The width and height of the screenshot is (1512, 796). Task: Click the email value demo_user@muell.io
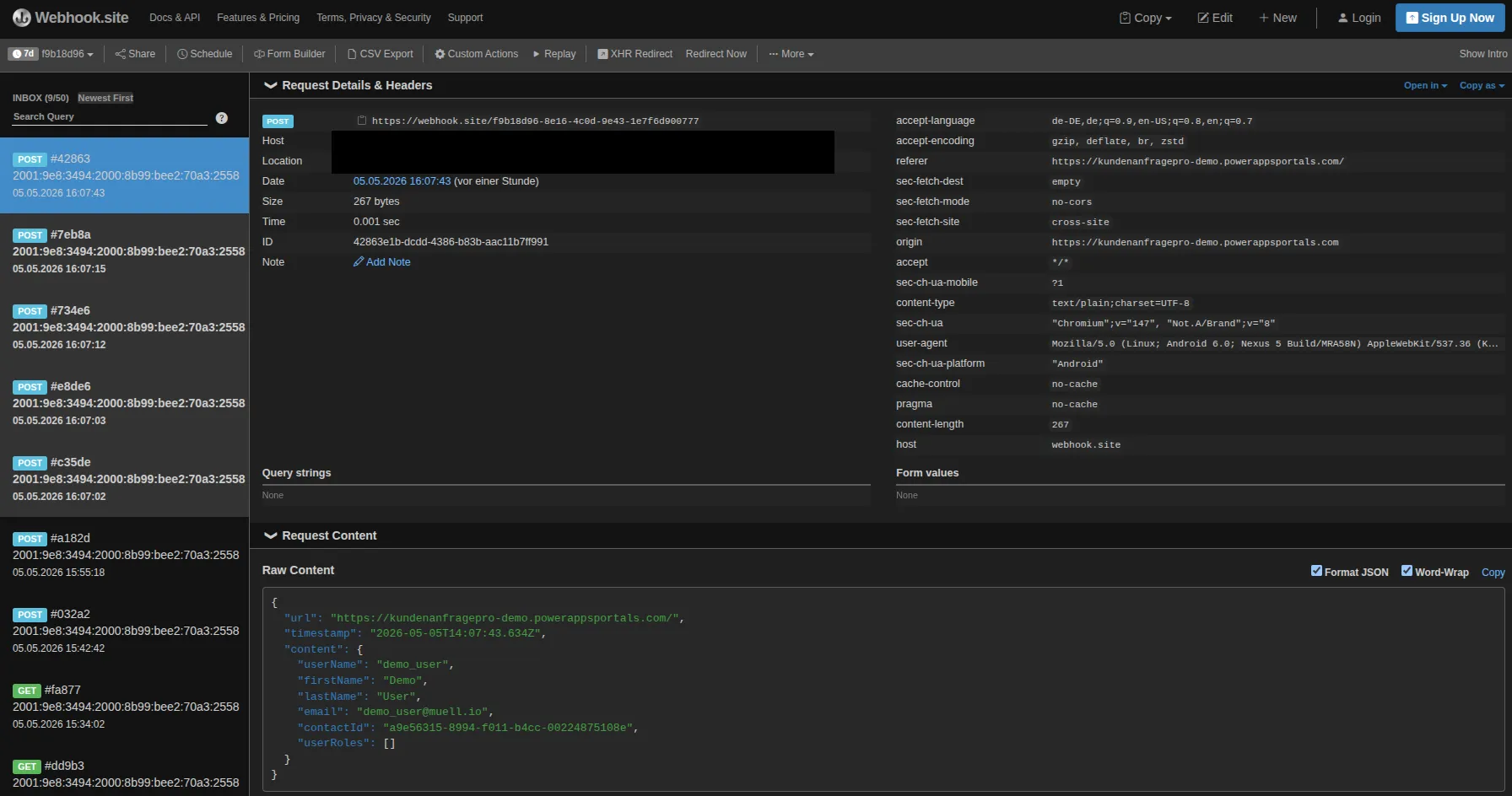coord(422,712)
